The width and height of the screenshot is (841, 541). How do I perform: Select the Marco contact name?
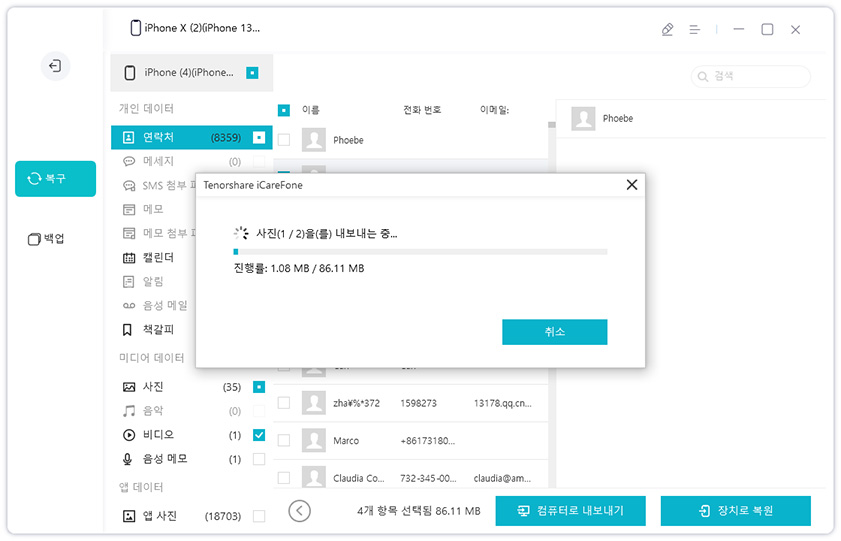[x=346, y=441]
